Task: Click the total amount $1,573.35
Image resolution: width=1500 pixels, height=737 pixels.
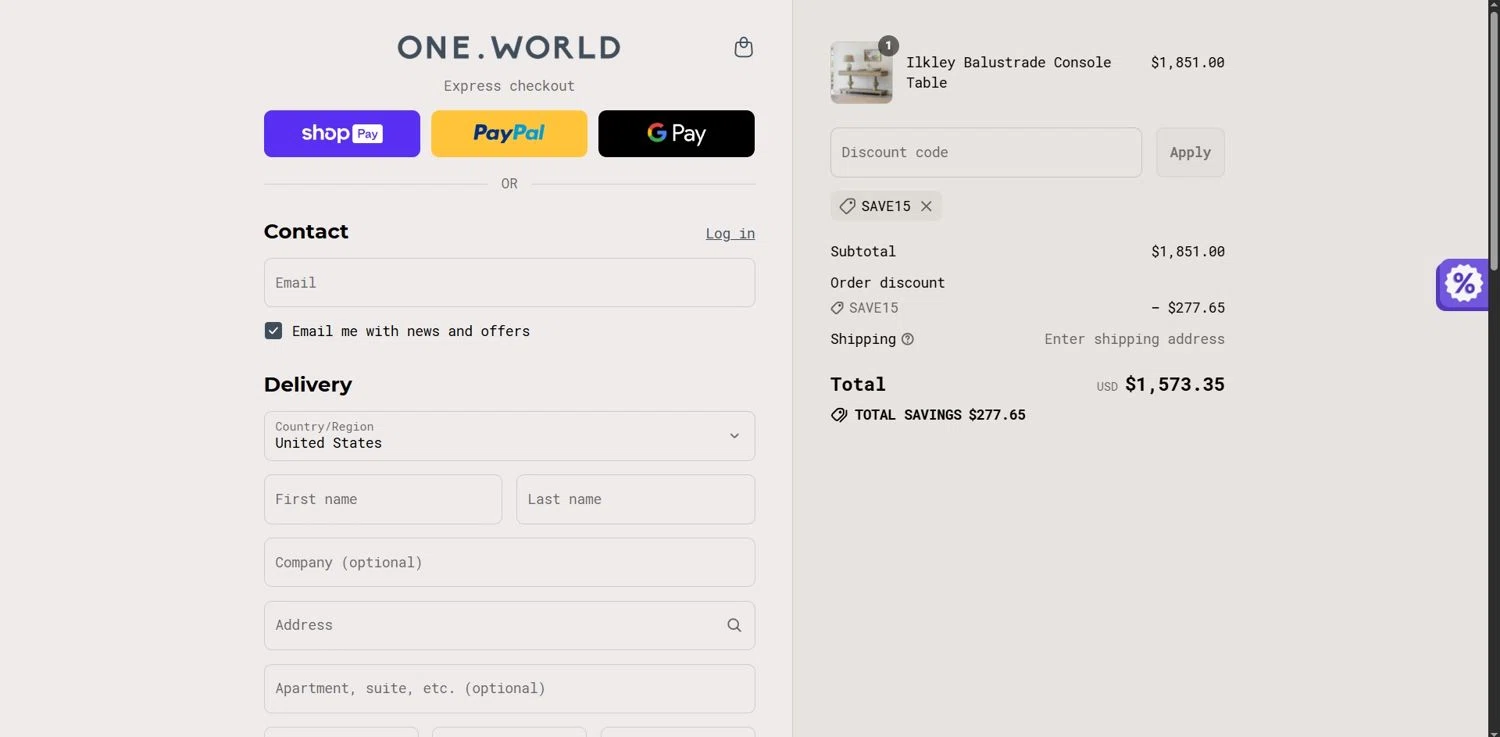Action: tap(1175, 384)
